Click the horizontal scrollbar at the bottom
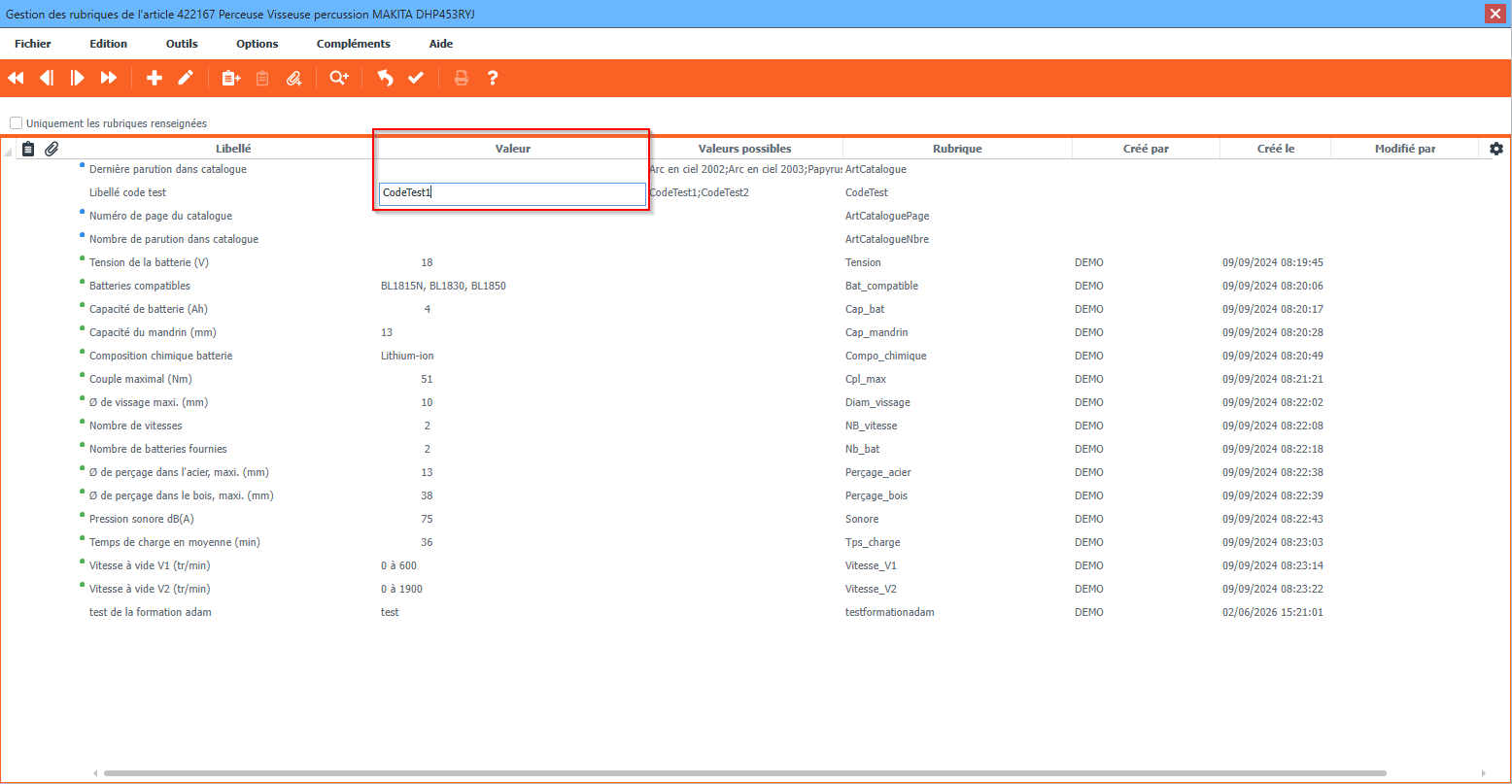The height and width of the screenshot is (784, 1512). pyautogui.click(x=744, y=773)
